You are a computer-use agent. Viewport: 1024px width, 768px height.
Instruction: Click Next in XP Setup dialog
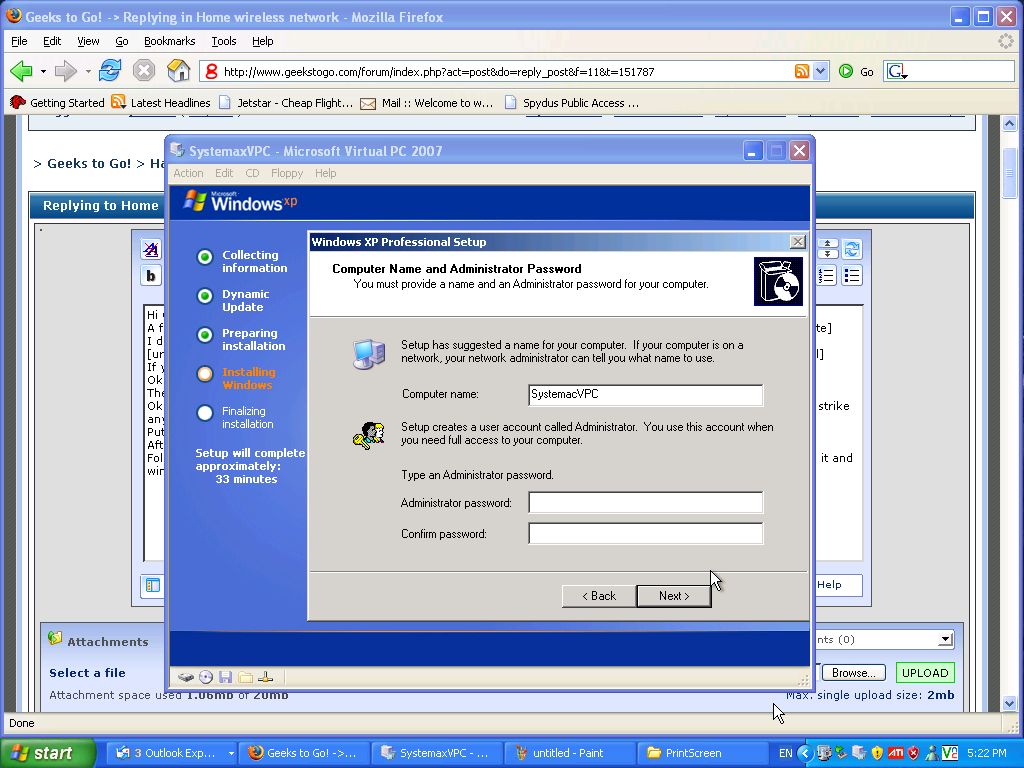674,596
